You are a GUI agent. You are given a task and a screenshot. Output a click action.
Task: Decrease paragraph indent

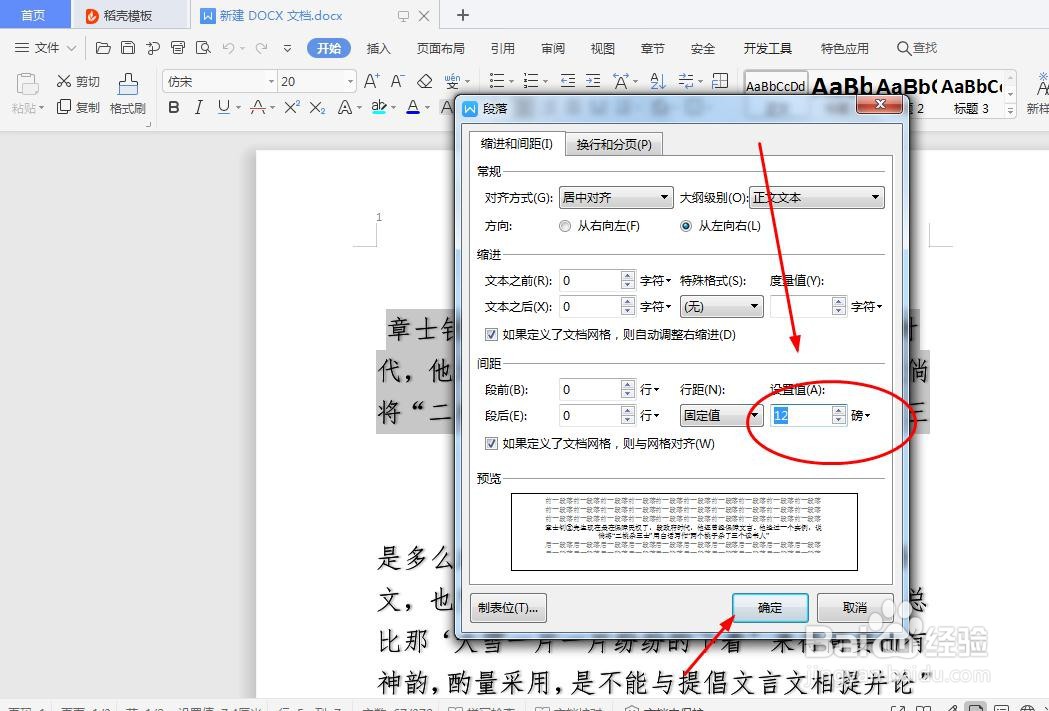pyautogui.click(x=568, y=82)
